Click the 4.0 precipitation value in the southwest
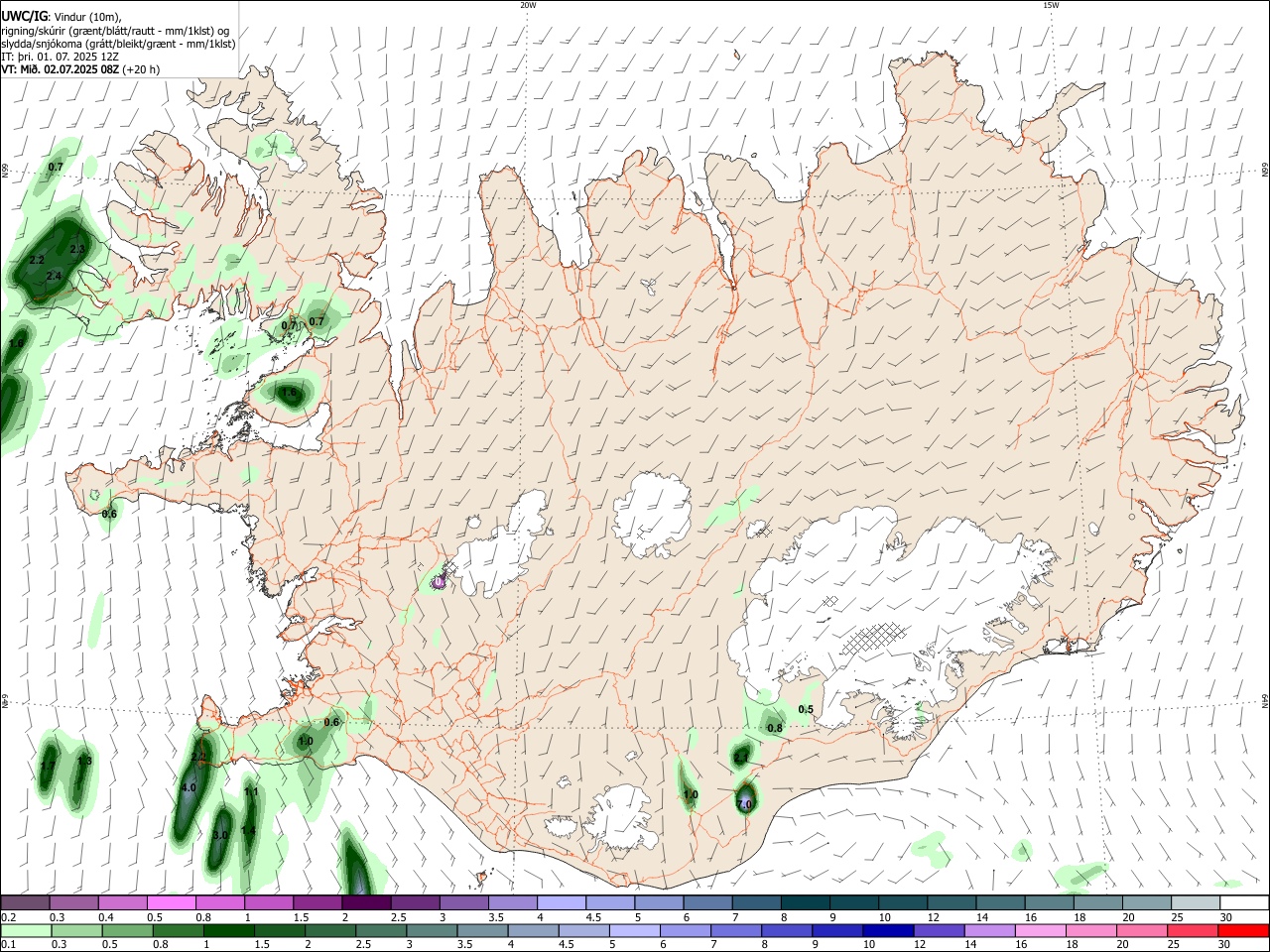 189,787
